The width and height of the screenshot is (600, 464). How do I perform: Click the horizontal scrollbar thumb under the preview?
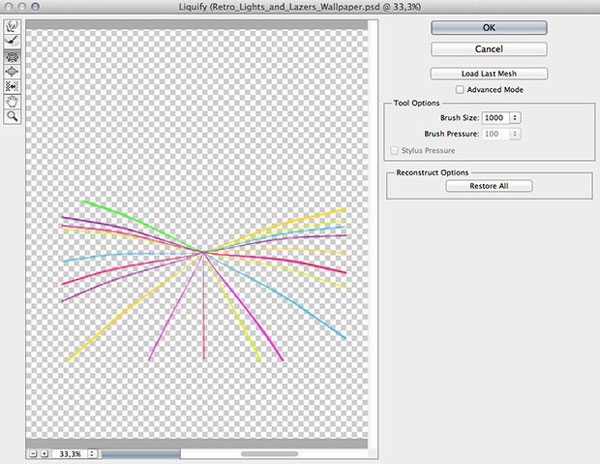[x=270, y=454]
